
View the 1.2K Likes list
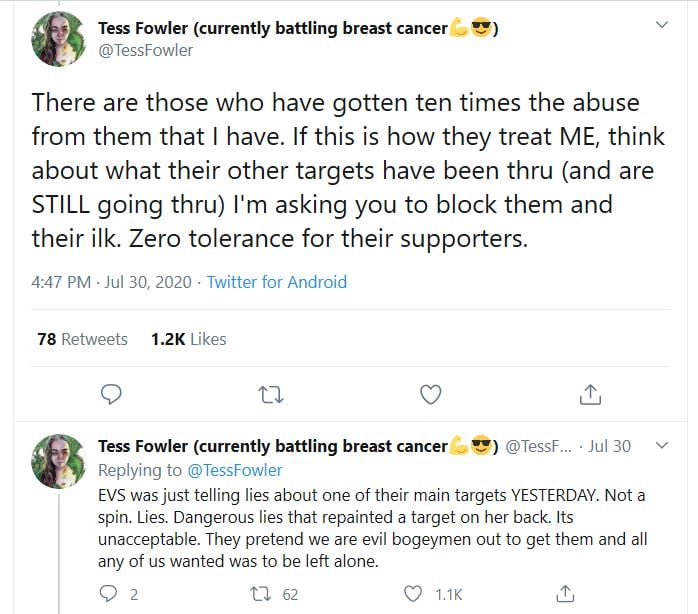tap(189, 339)
